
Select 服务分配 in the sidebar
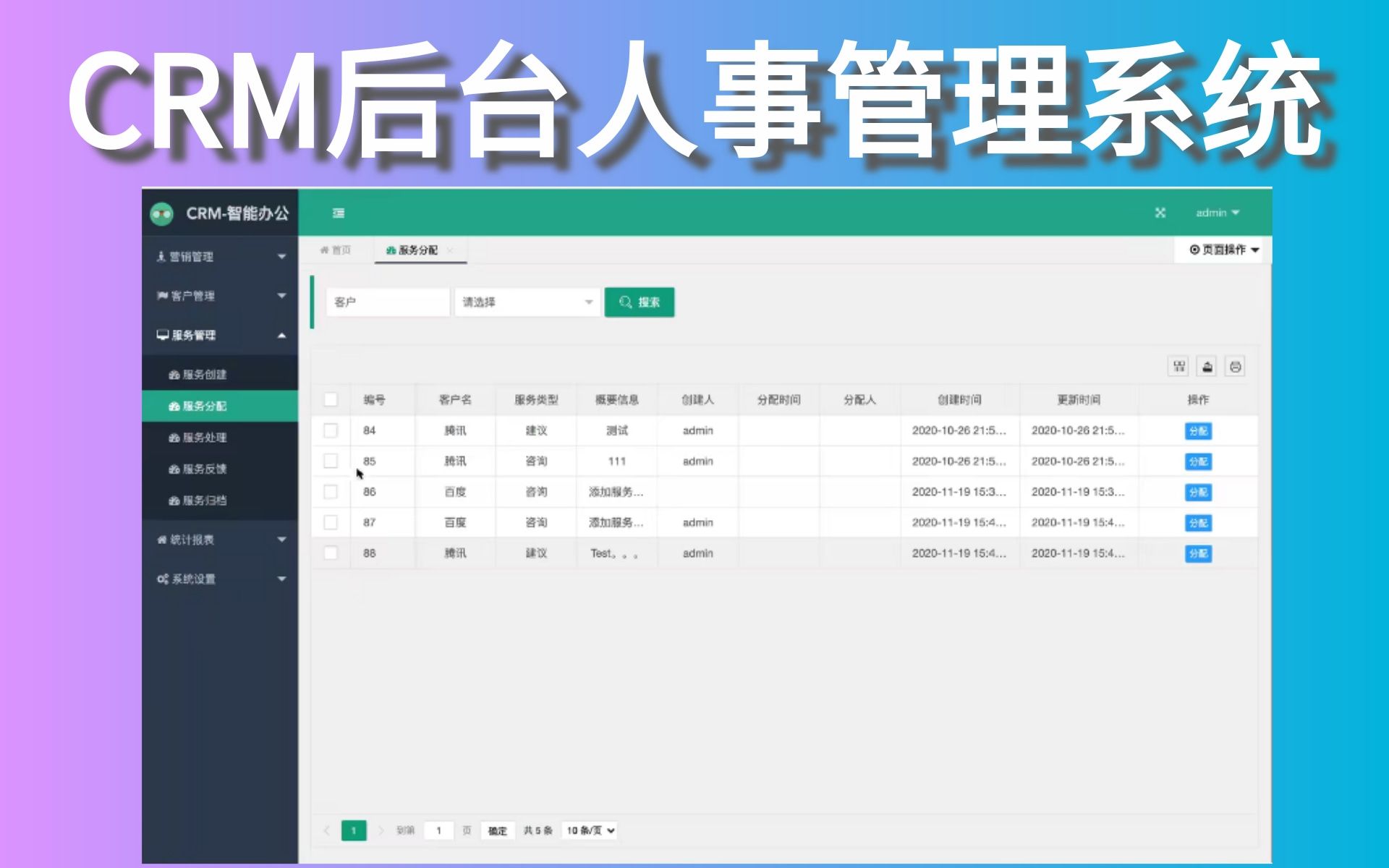coord(220,406)
